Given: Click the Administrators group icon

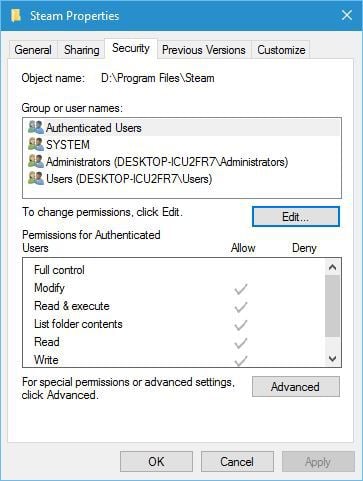Looking at the screenshot, I should tap(36, 161).
